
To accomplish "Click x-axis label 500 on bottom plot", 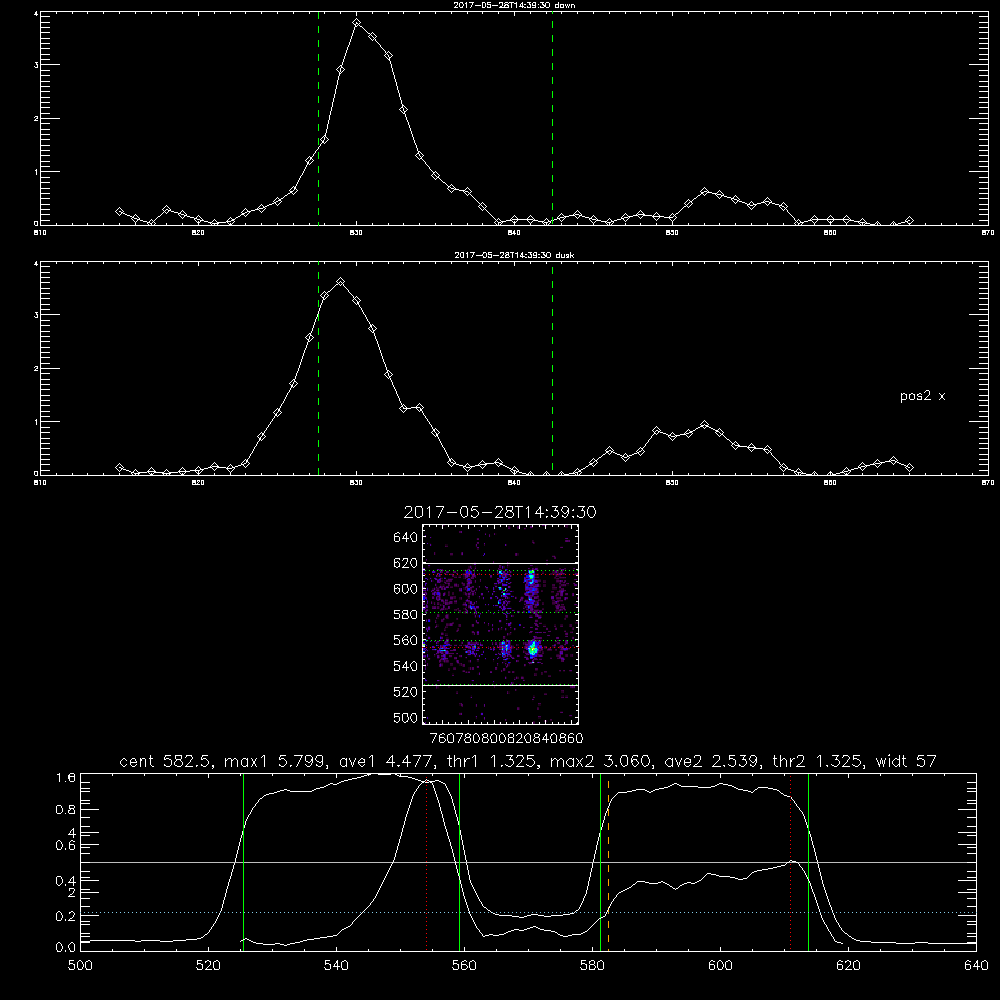I will click(80, 966).
